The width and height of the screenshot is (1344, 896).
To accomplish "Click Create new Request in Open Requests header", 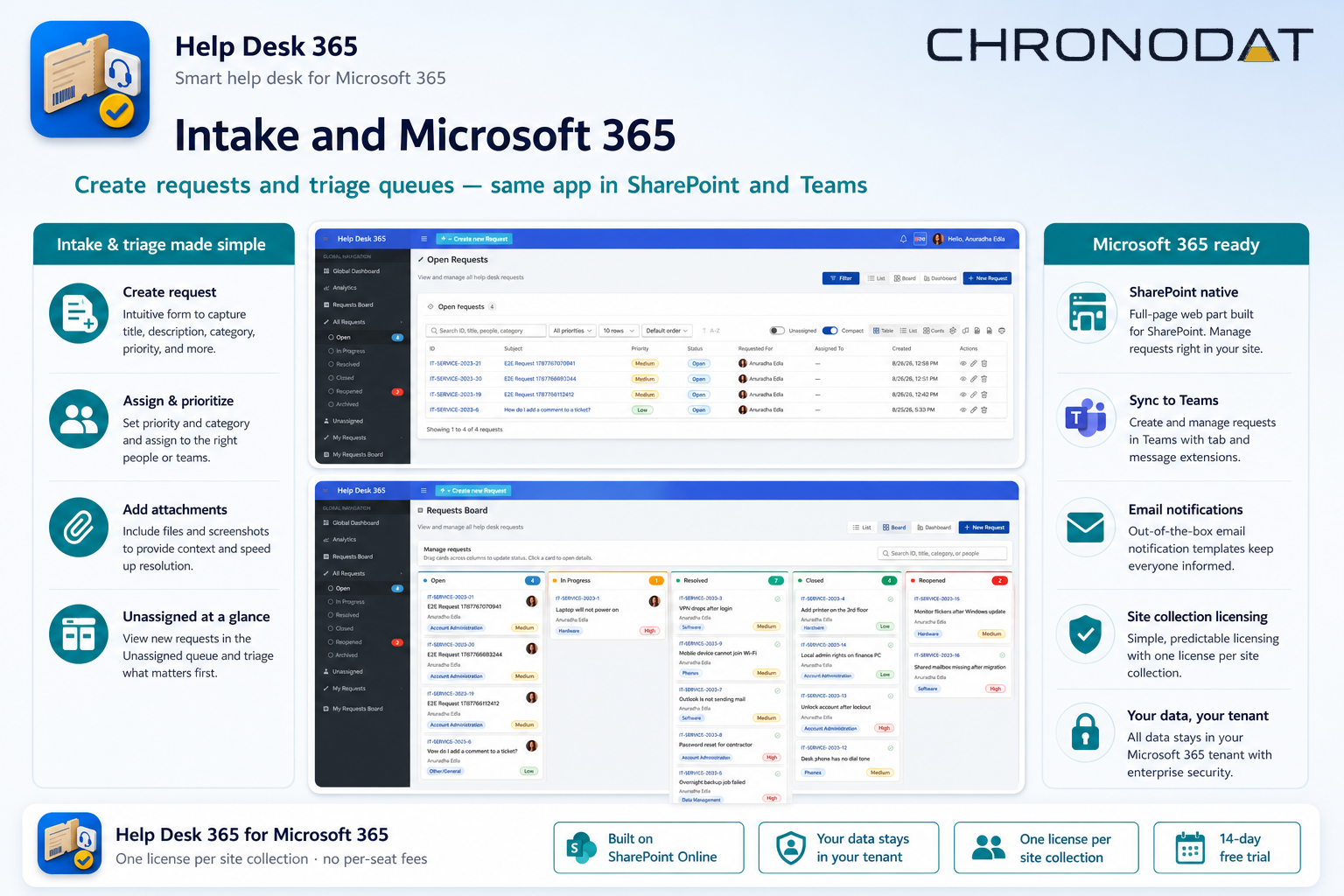I will pyautogui.click(x=474, y=239).
